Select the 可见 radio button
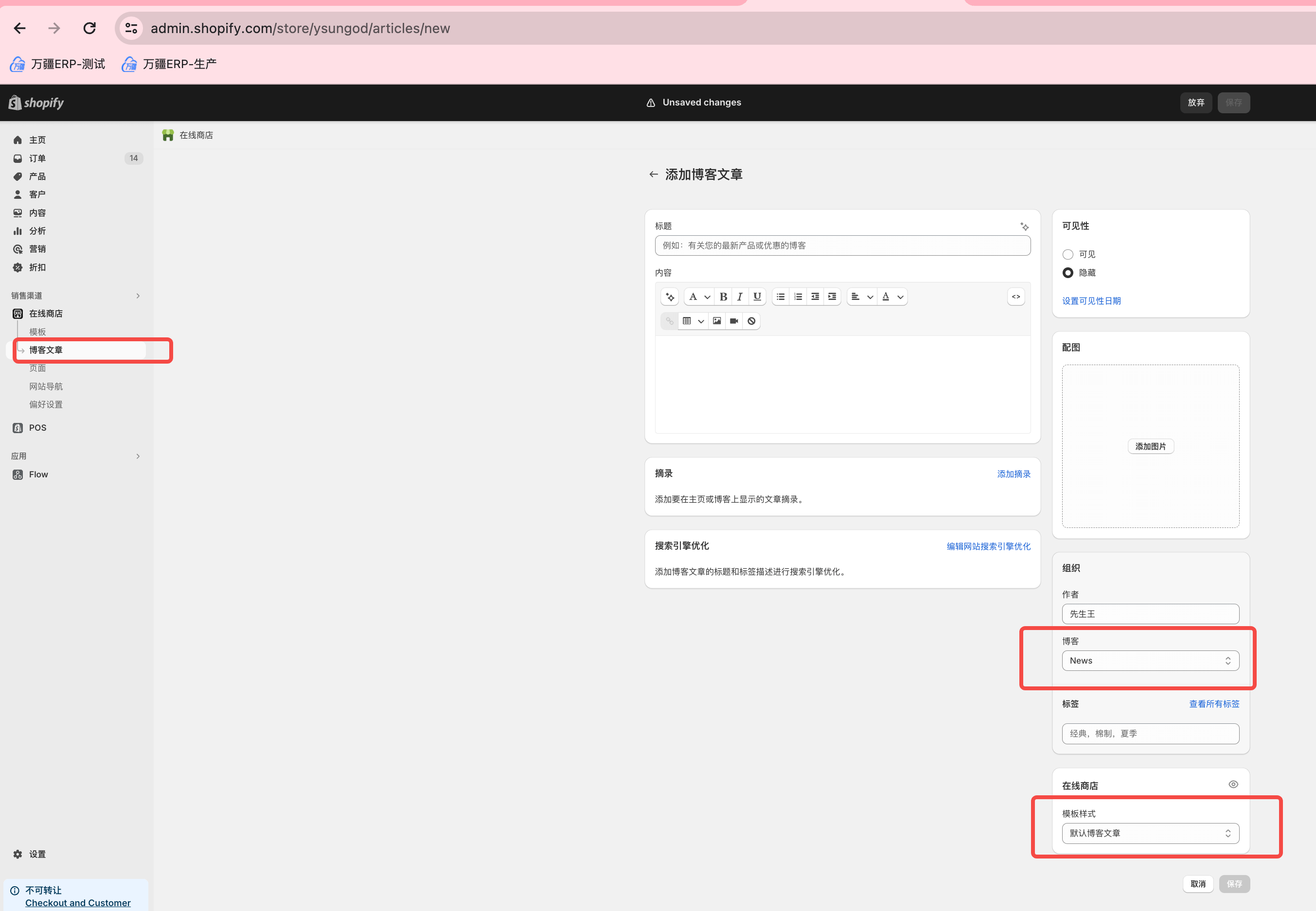Viewport: 1316px width, 911px height. [x=1067, y=255]
